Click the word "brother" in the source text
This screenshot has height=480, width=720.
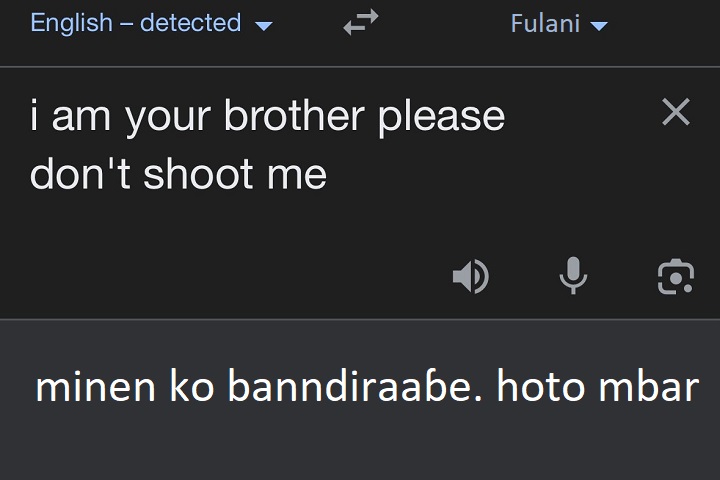click(294, 117)
